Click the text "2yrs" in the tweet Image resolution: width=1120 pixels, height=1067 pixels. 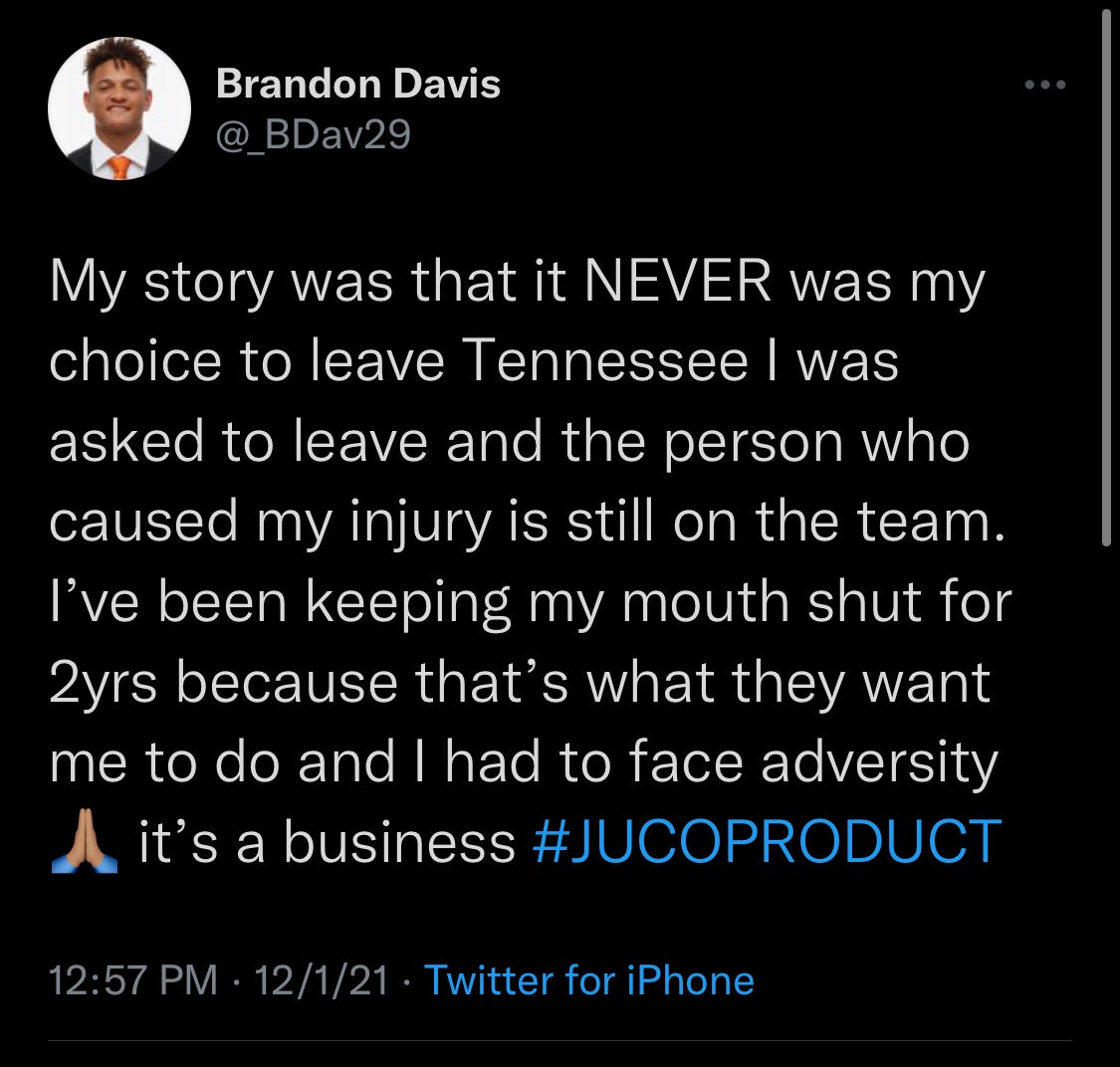[106, 683]
